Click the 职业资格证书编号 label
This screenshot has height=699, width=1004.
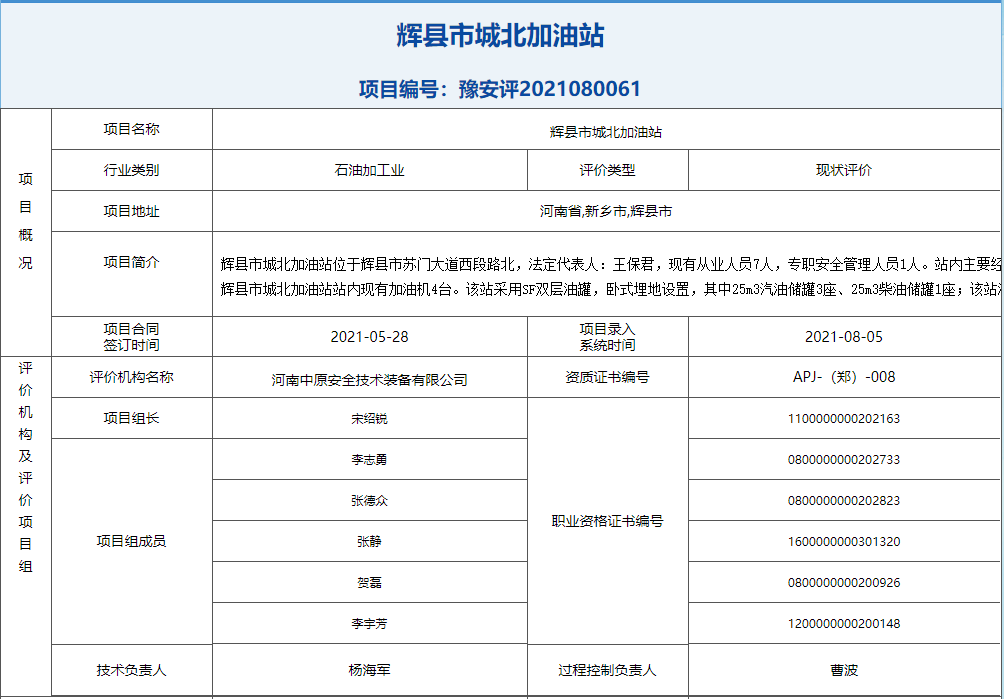pos(607,521)
